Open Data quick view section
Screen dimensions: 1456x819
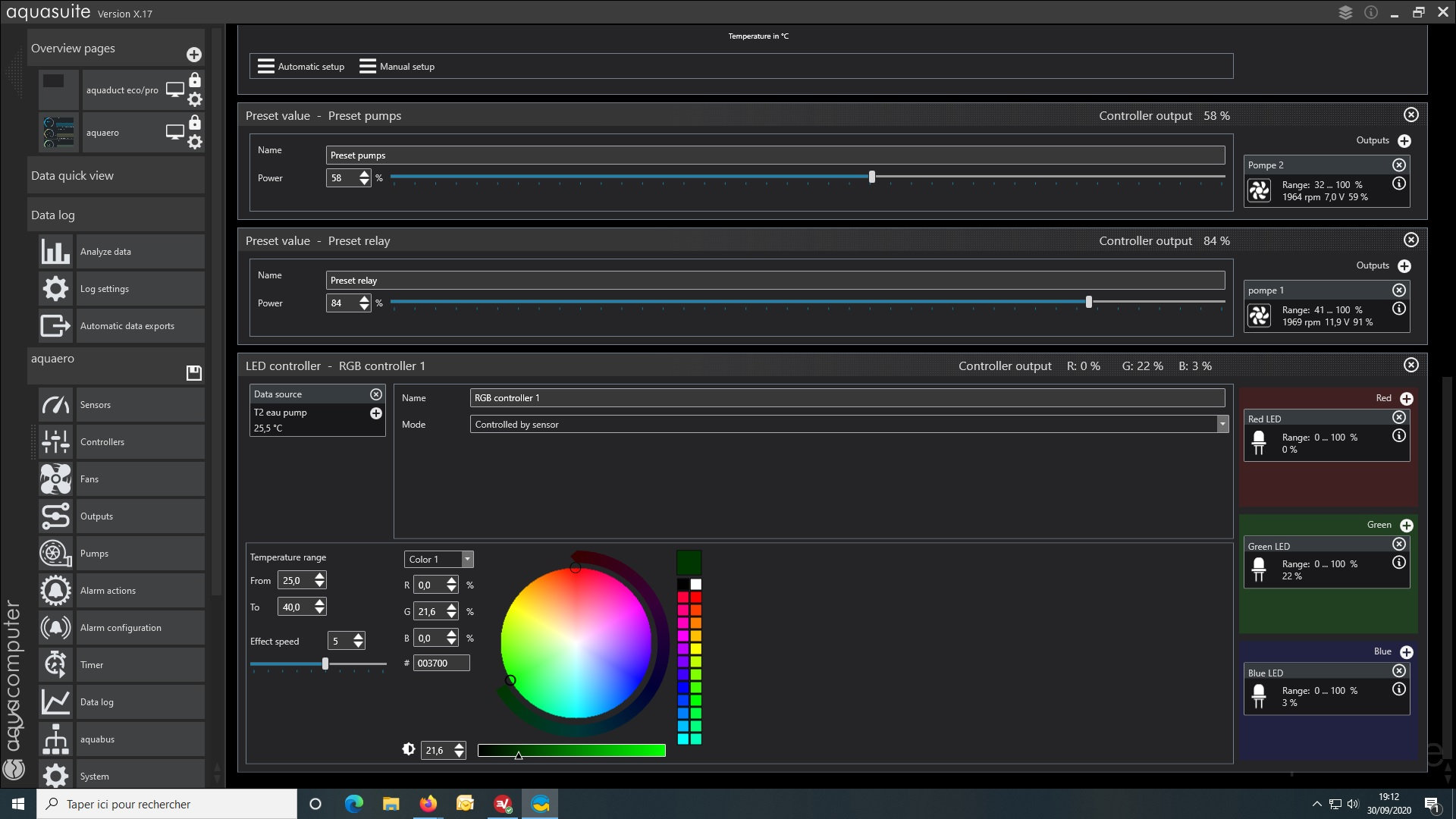coord(72,176)
